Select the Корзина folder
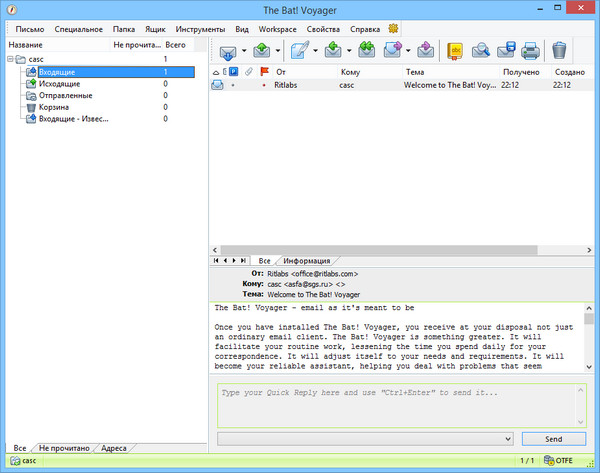 click(54, 107)
